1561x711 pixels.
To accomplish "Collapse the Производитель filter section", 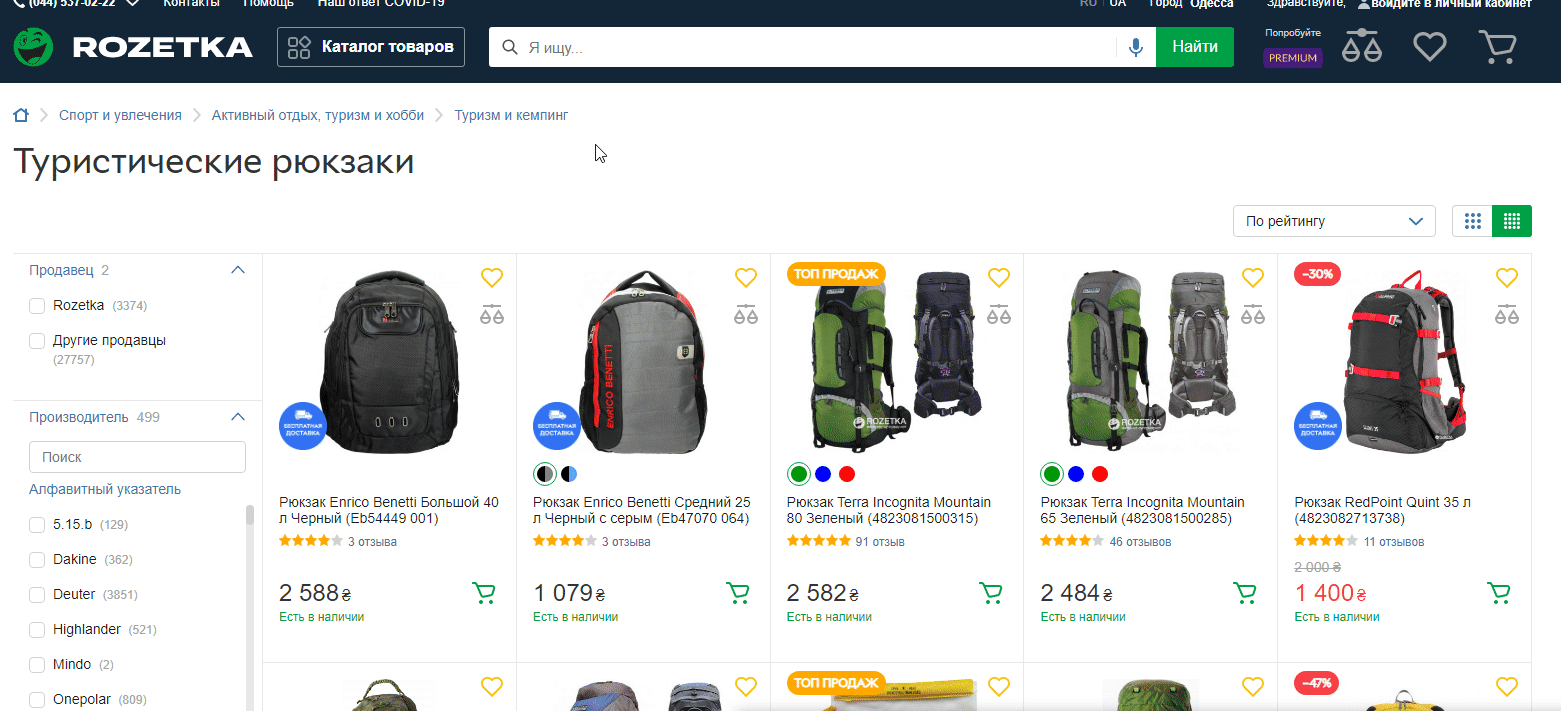I will pos(238,417).
